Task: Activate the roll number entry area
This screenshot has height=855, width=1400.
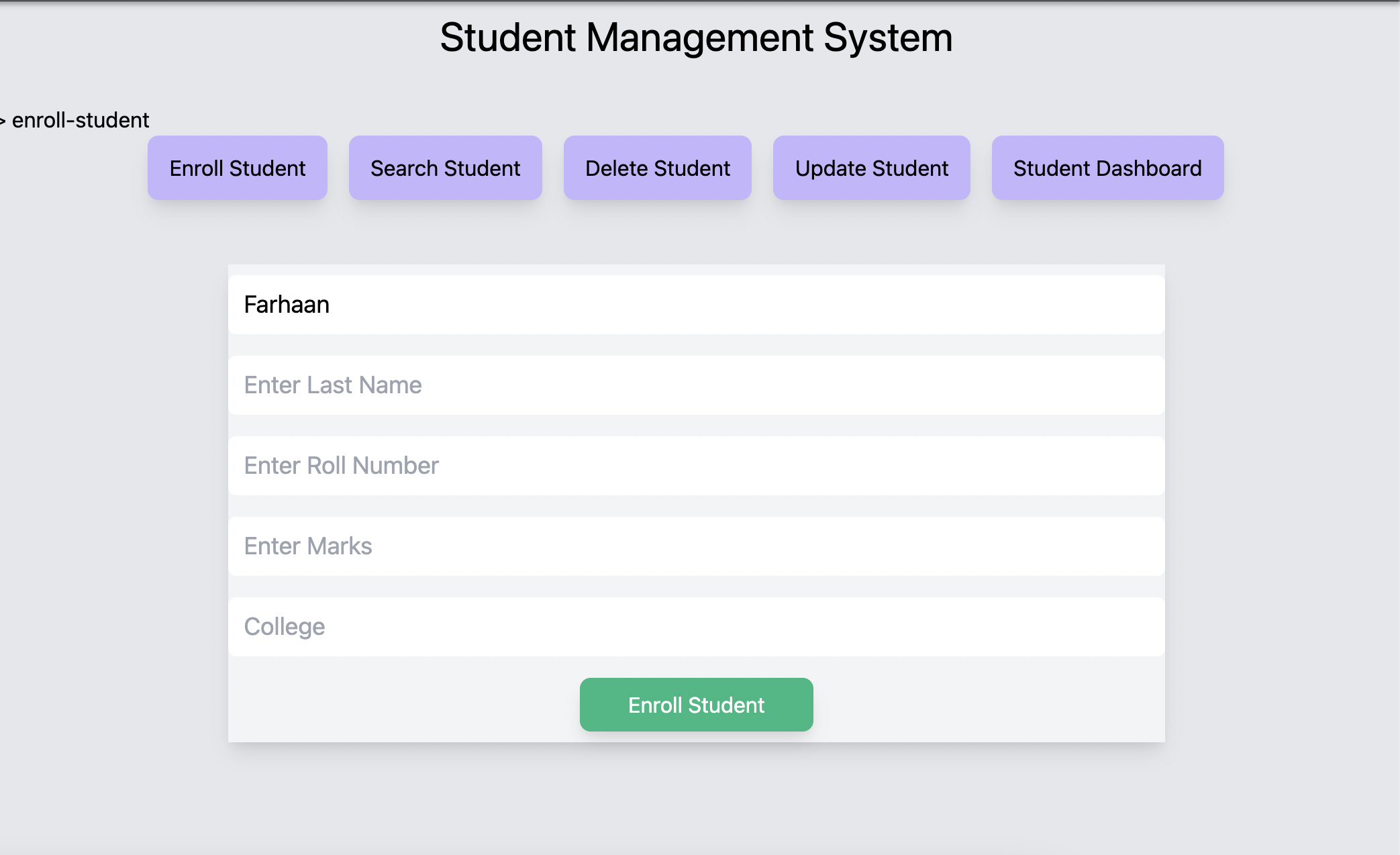Action: pos(696,465)
